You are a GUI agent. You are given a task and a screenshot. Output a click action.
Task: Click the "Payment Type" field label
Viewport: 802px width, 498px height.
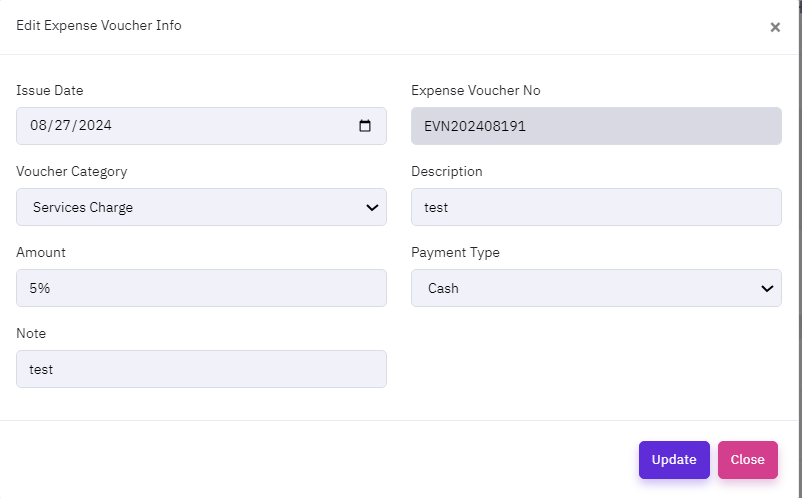(x=455, y=252)
